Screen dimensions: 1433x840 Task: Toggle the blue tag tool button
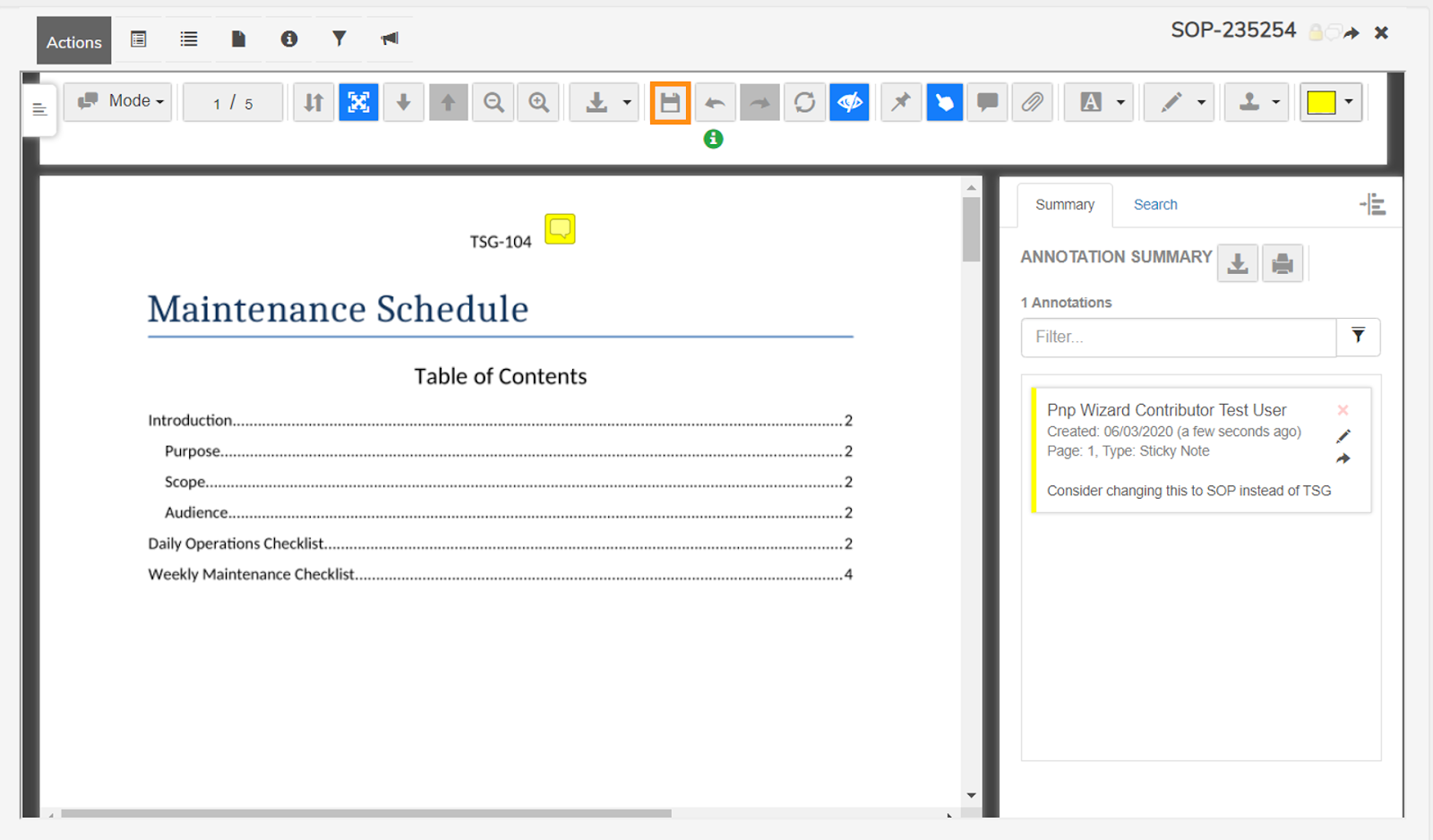coord(944,103)
